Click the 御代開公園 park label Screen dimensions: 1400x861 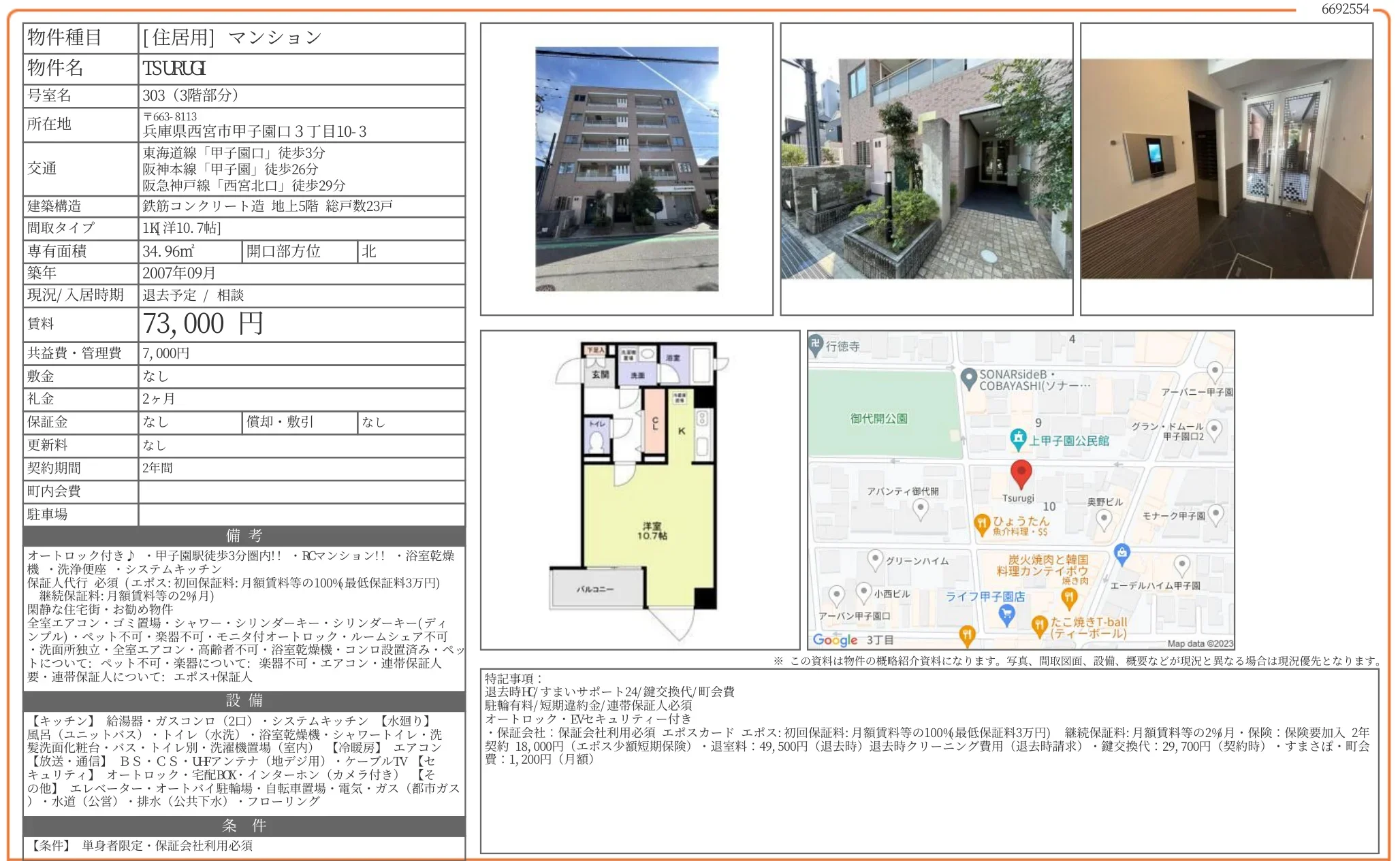click(x=878, y=418)
